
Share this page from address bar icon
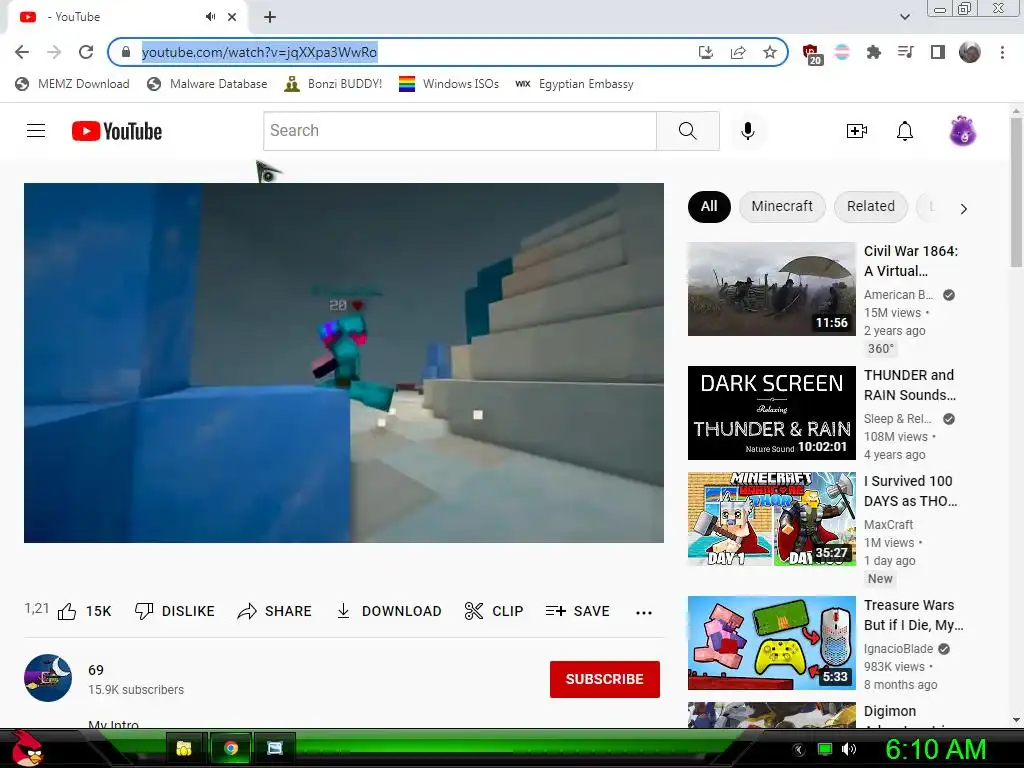click(738, 52)
